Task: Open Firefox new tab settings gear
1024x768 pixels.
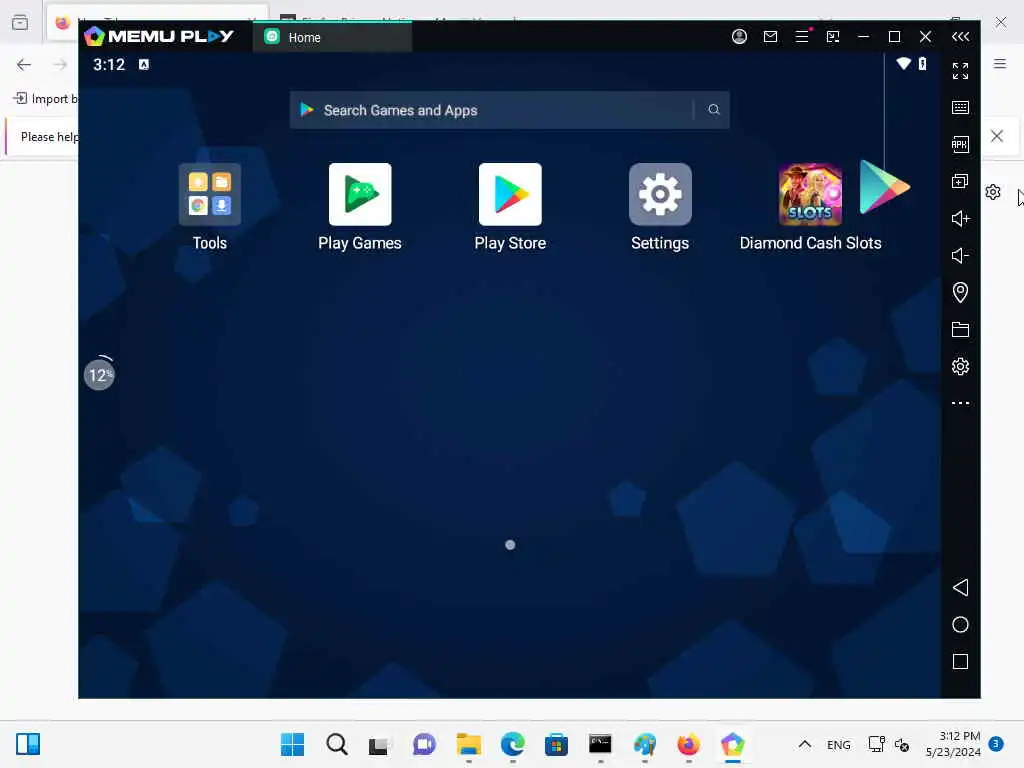Action: [993, 192]
